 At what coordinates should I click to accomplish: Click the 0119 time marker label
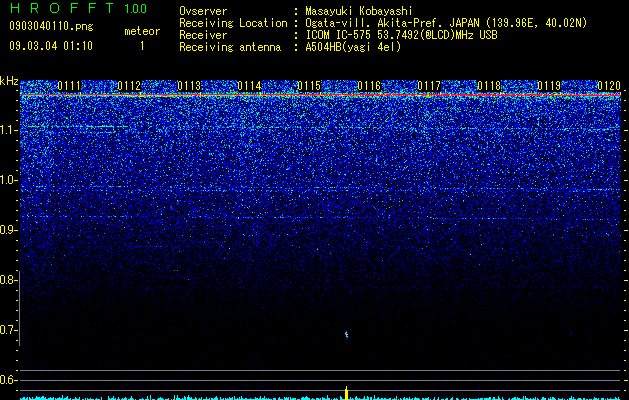tap(549, 86)
